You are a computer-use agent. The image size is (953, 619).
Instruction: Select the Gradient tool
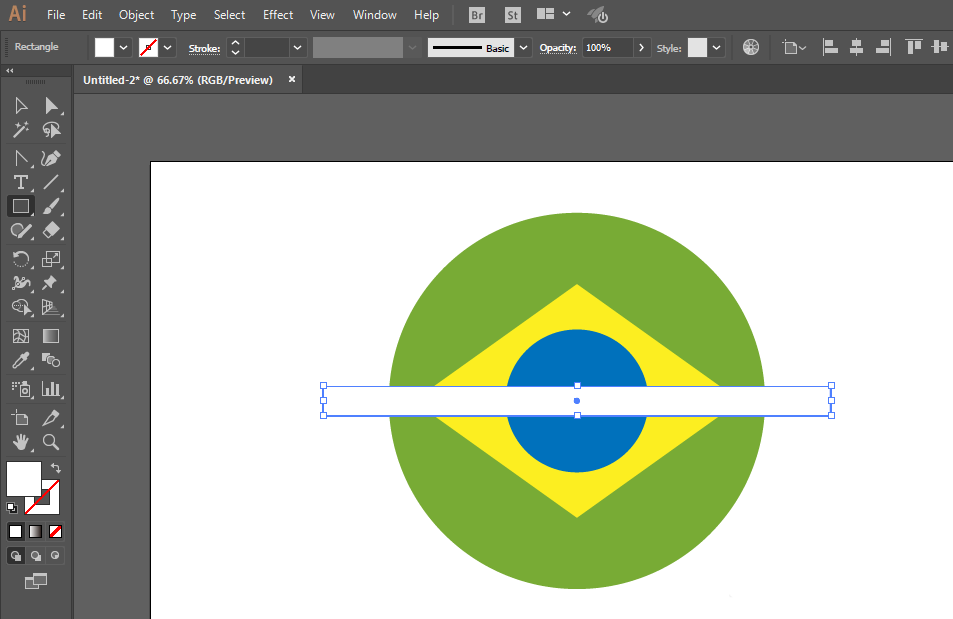[x=51, y=336]
